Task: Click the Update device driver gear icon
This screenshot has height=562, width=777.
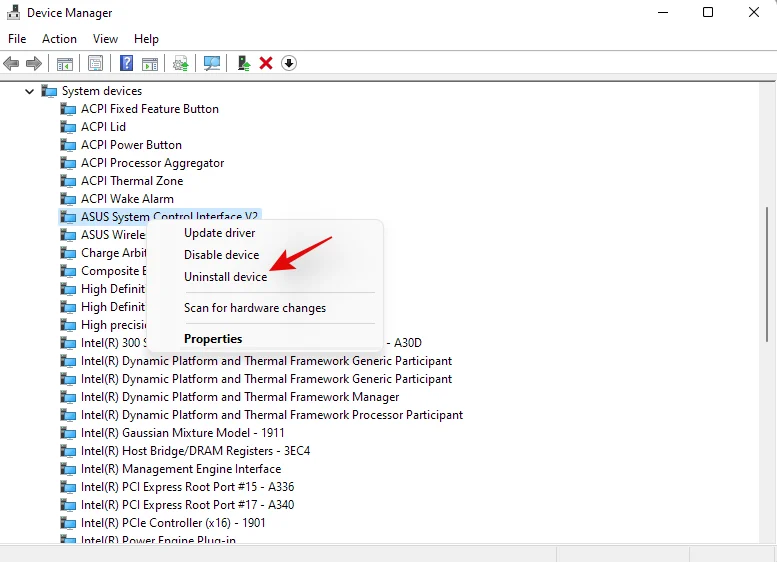Action: [181, 63]
